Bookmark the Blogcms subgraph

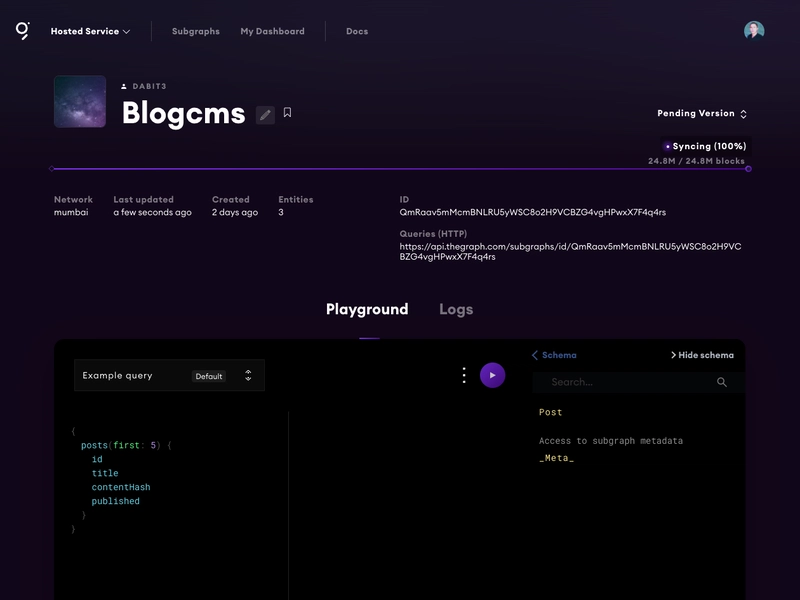click(287, 112)
